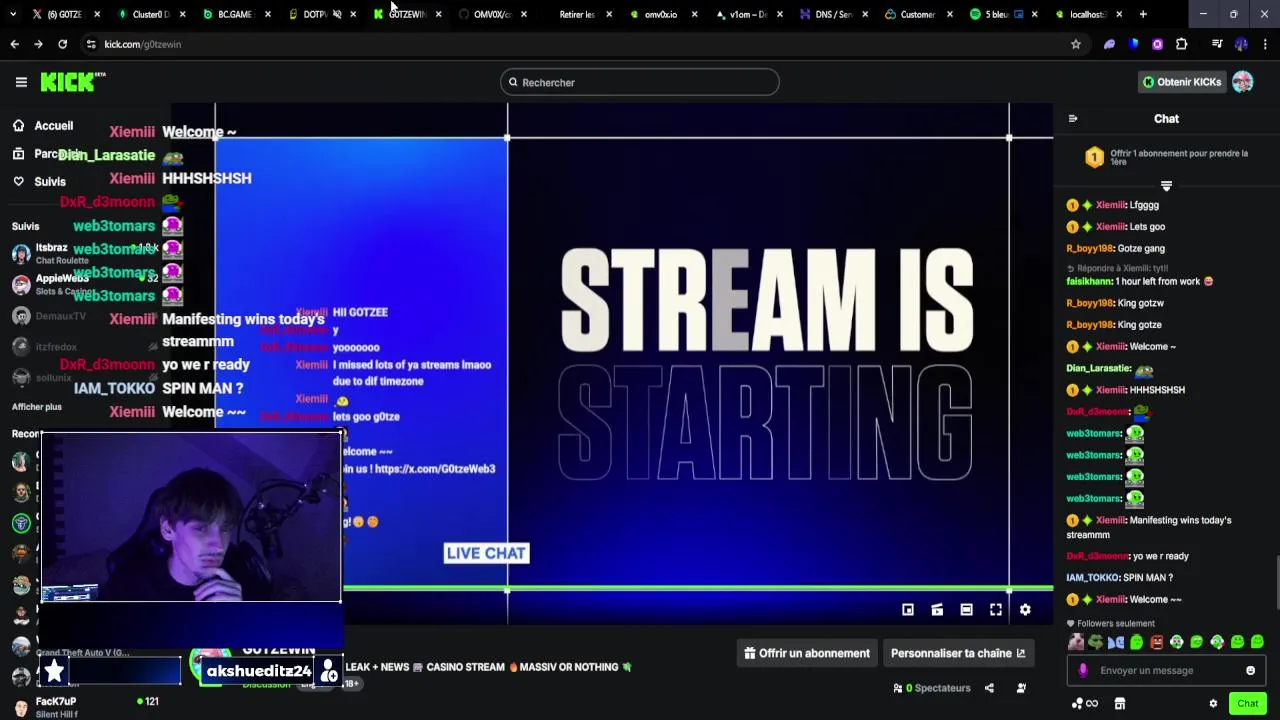Reload the page
The image size is (1280, 720).
[62, 44]
